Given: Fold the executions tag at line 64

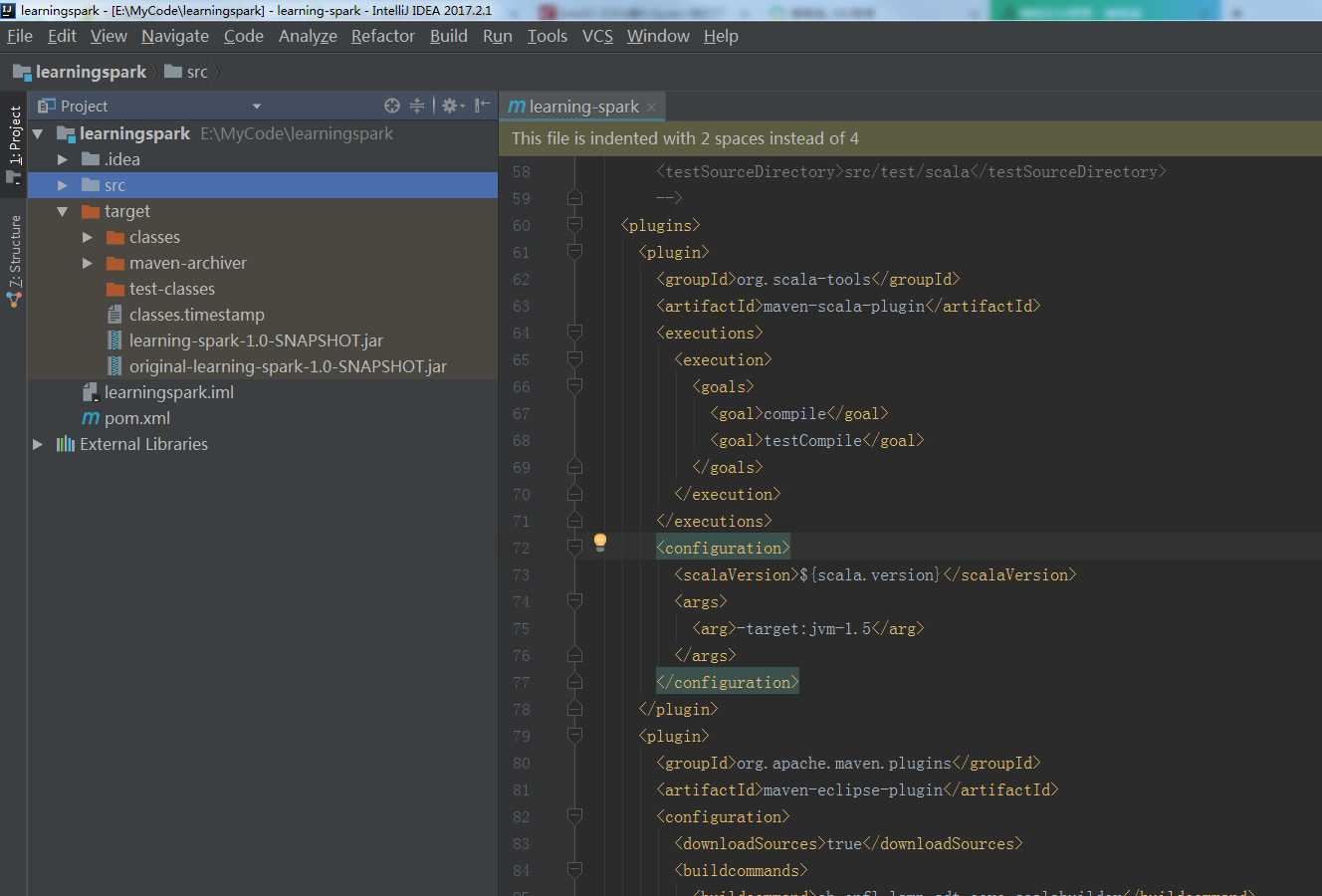Looking at the screenshot, I should (x=574, y=332).
